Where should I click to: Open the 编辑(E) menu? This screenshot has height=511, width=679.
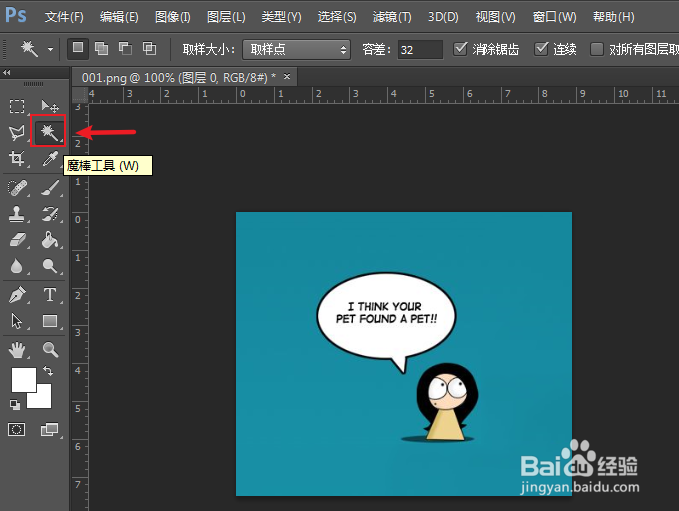pyautogui.click(x=119, y=17)
